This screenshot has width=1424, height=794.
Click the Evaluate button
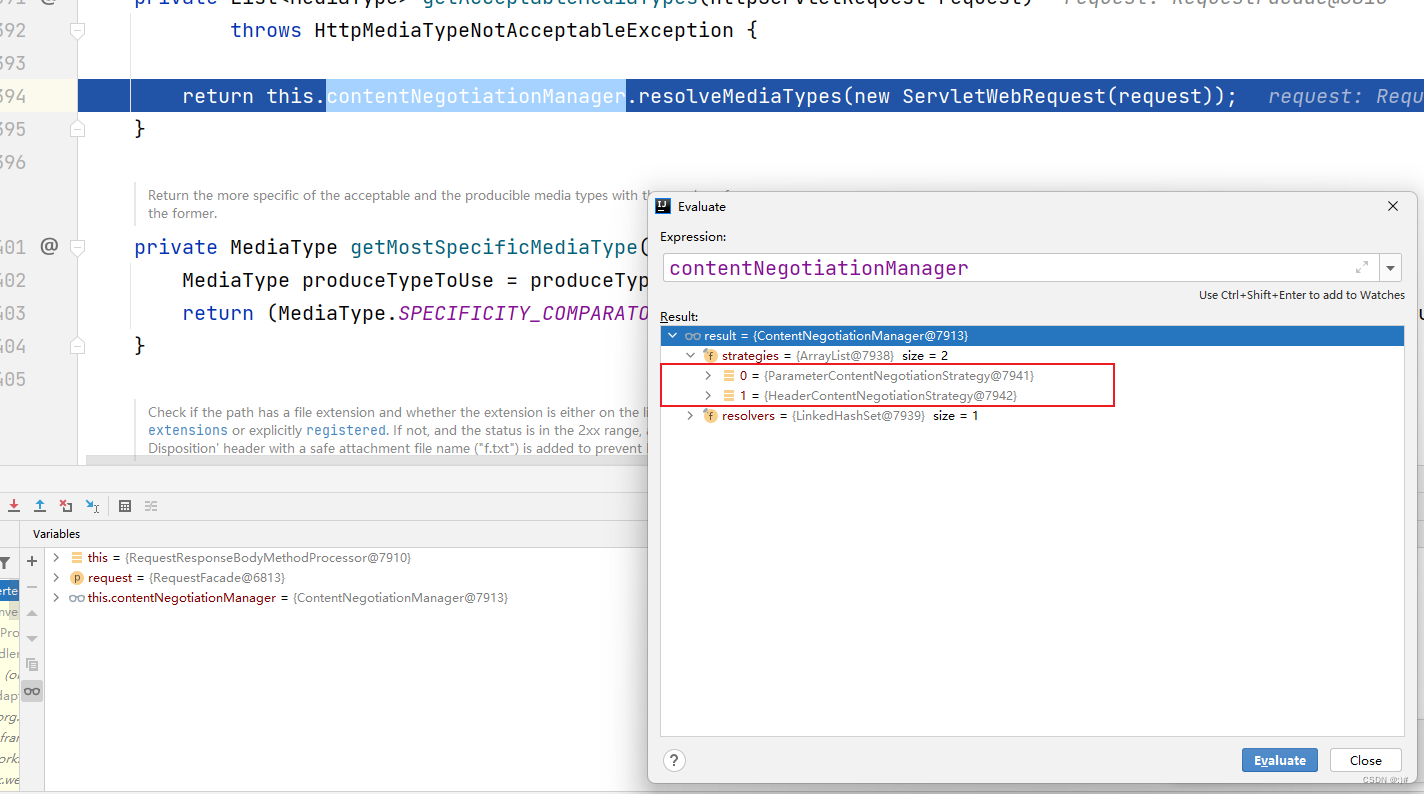click(x=1280, y=760)
